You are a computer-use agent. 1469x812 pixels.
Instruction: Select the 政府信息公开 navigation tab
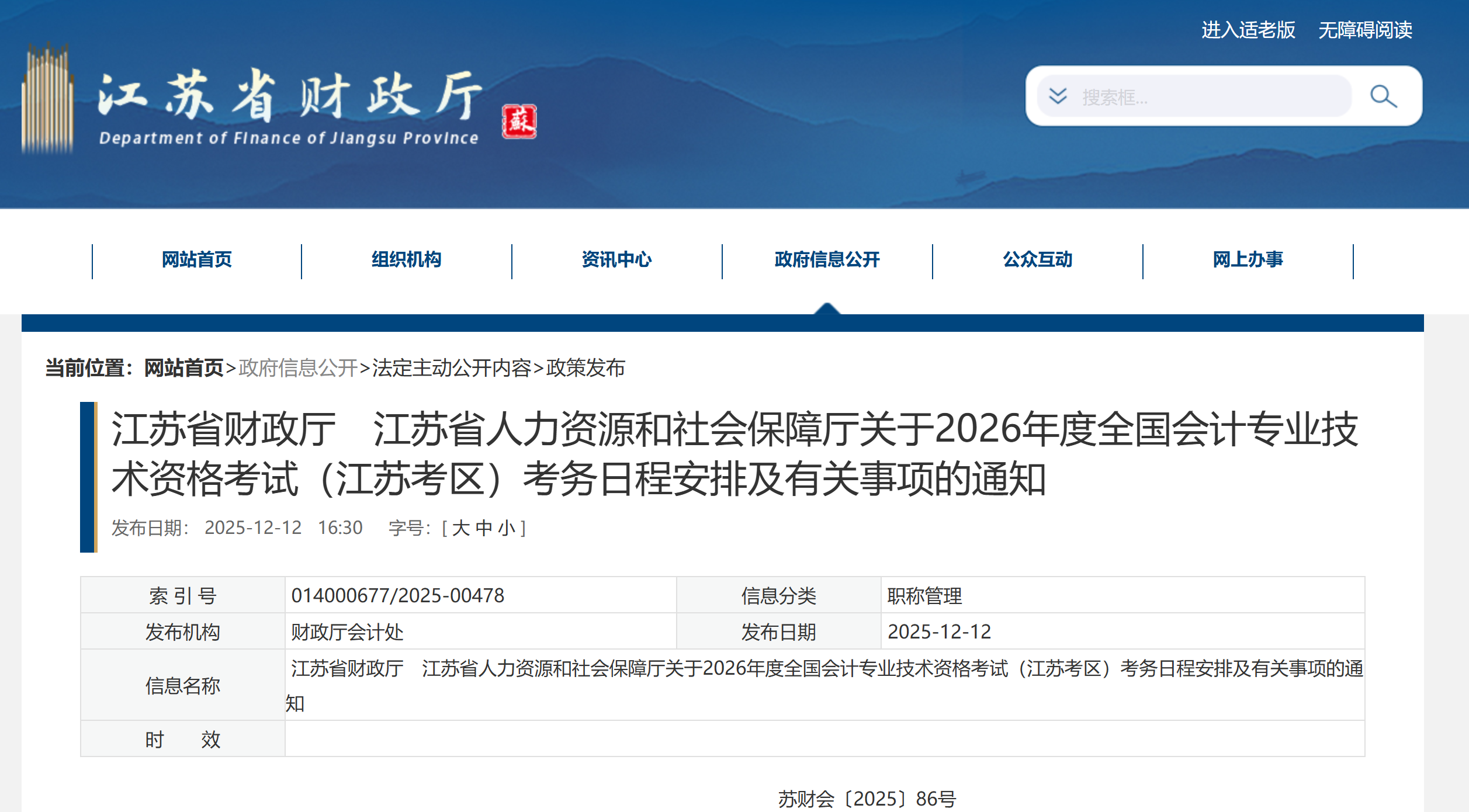[827, 259]
